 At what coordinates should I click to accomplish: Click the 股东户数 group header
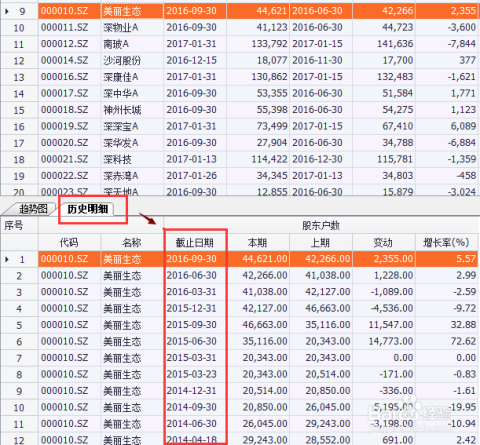click(x=321, y=226)
